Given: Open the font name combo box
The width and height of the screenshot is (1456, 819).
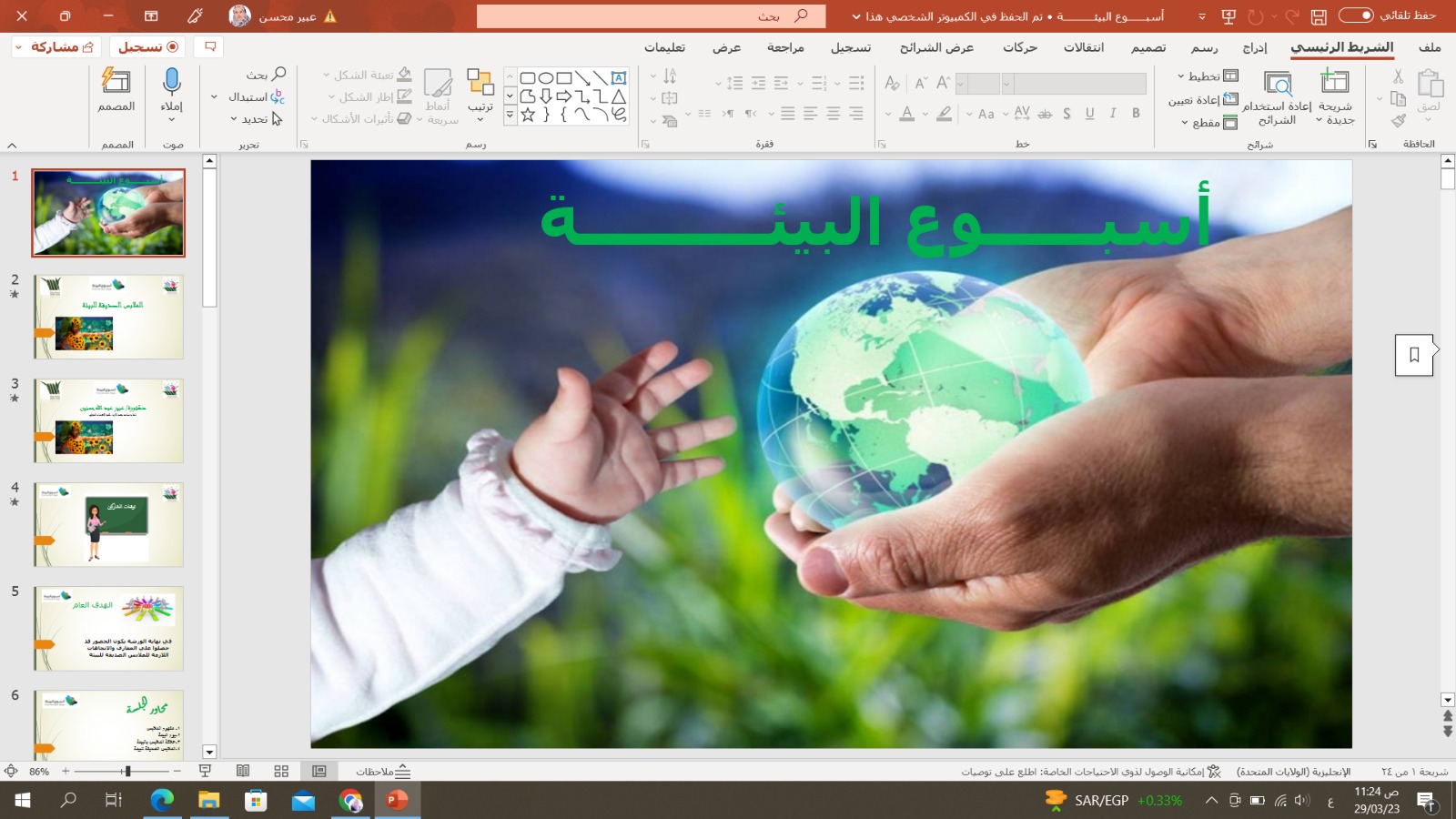Looking at the screenshot, I should [x=1075, y=84].
